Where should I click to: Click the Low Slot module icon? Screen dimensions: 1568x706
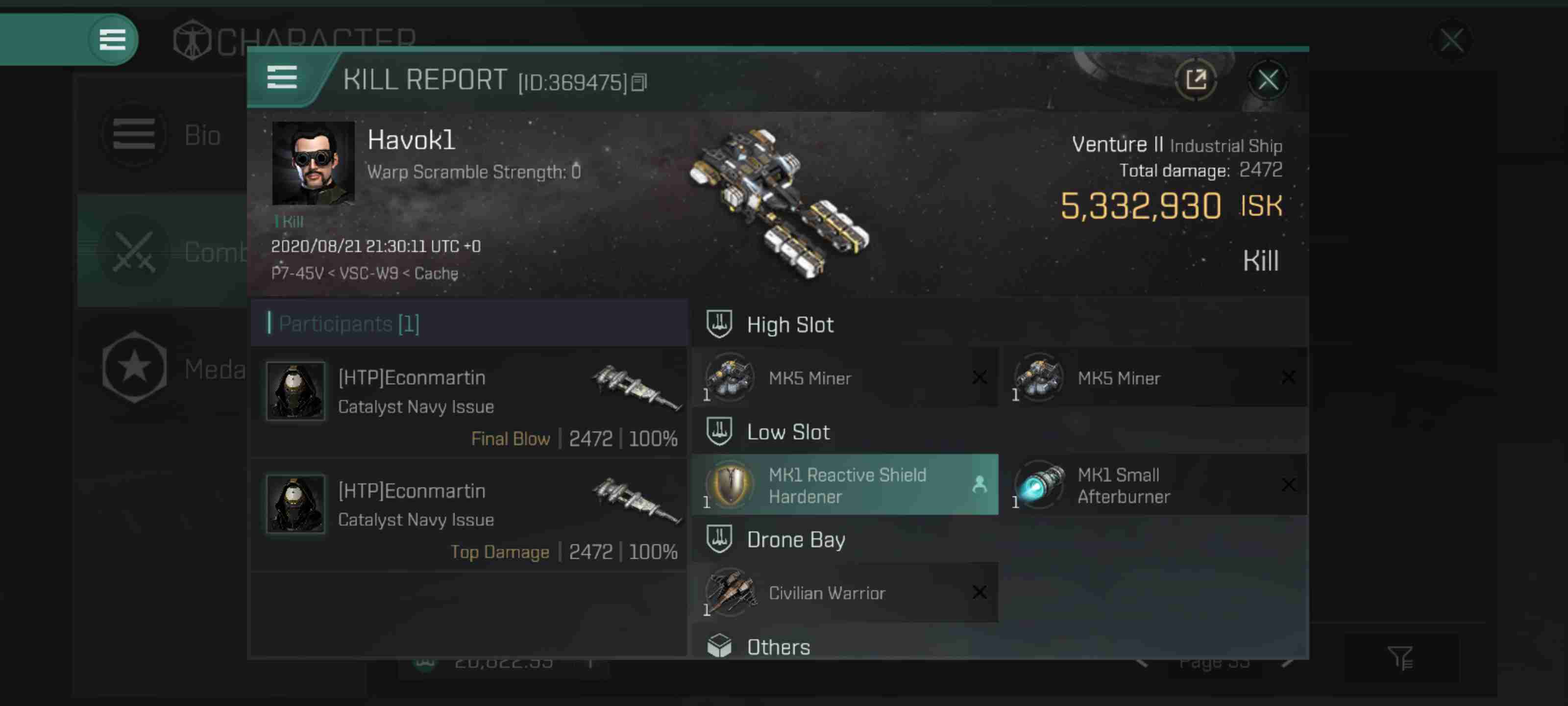pos(729,484)
